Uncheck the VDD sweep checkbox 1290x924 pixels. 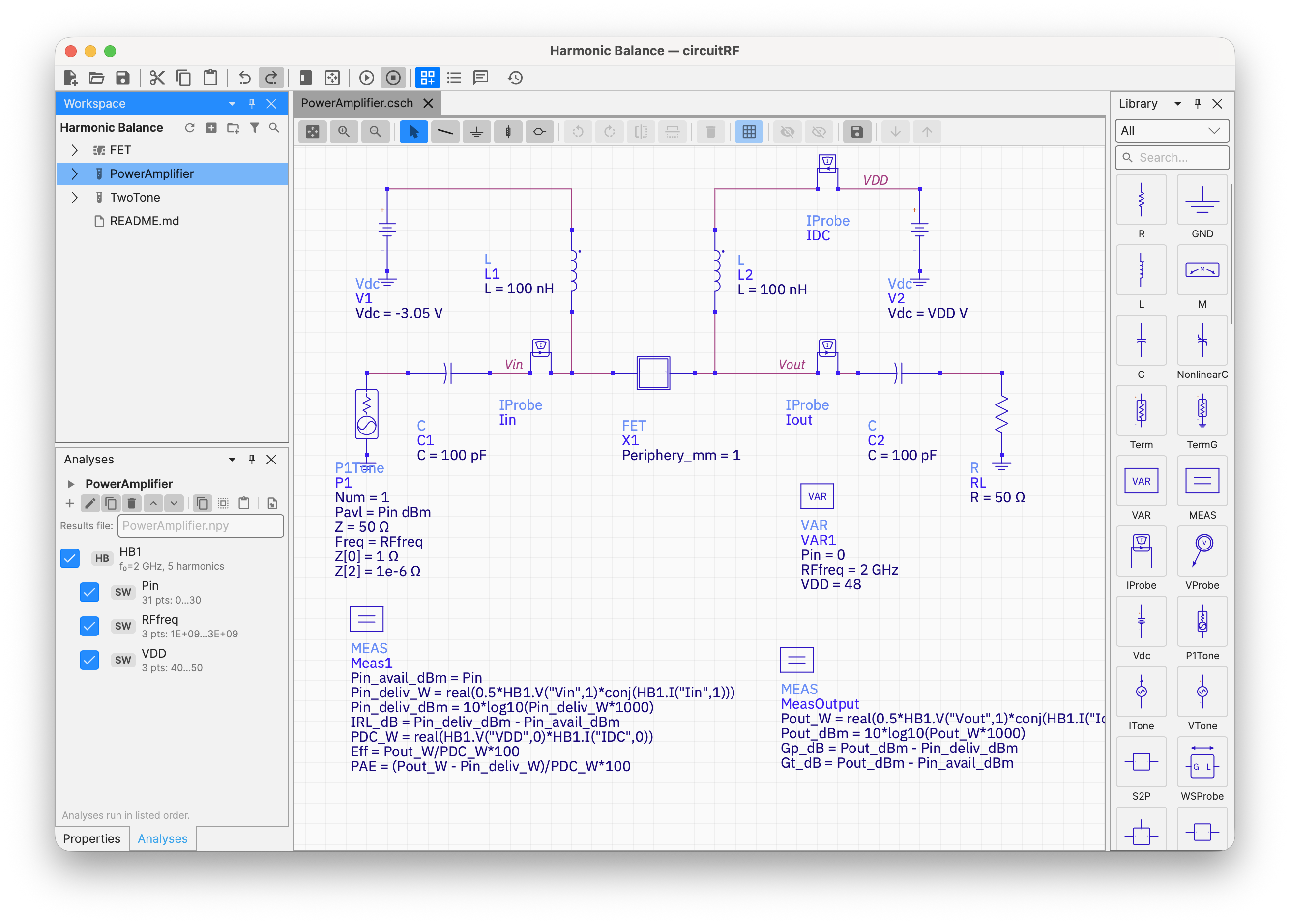click(89, 660)
